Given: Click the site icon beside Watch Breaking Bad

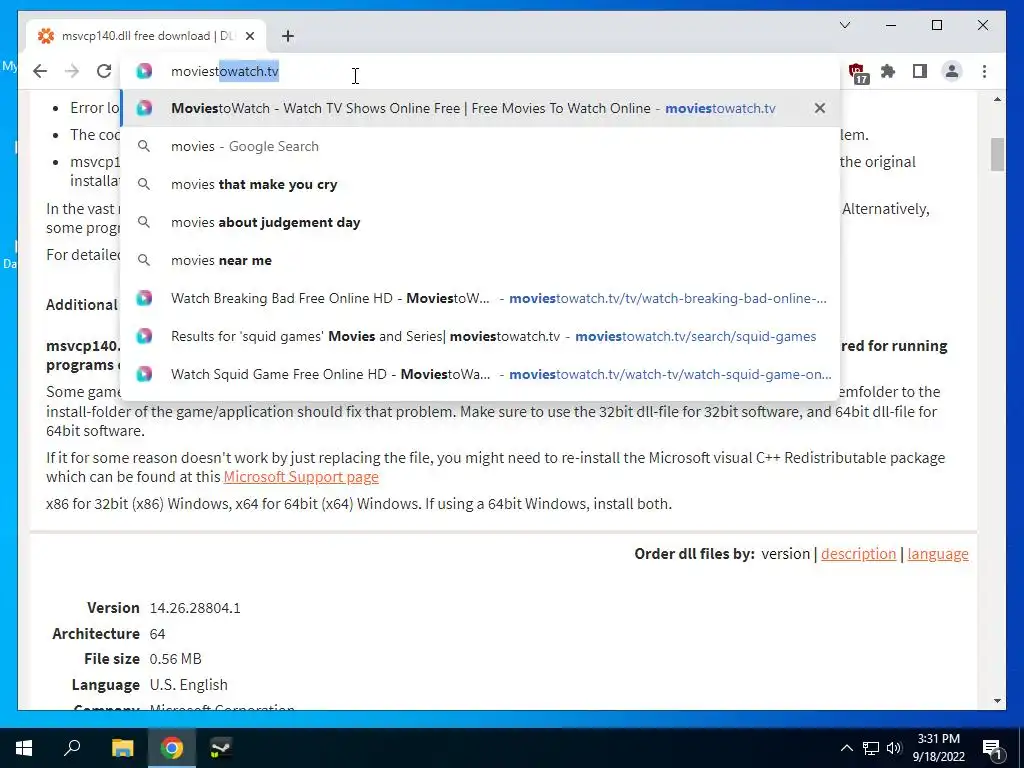Looking at the screenshot, I should pos(144,298).
